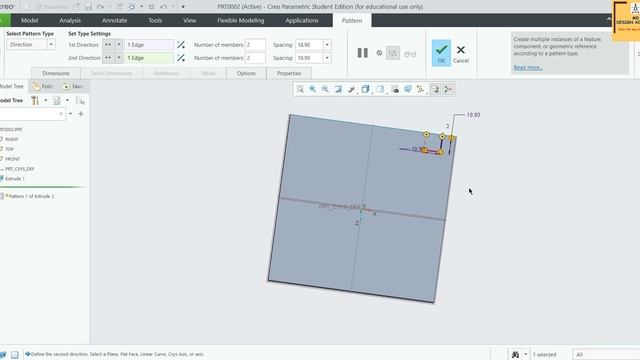Switch to the Folder Browser tab
Image resolution: width=640 pixels, height=360 pixels.
(42, 87)
